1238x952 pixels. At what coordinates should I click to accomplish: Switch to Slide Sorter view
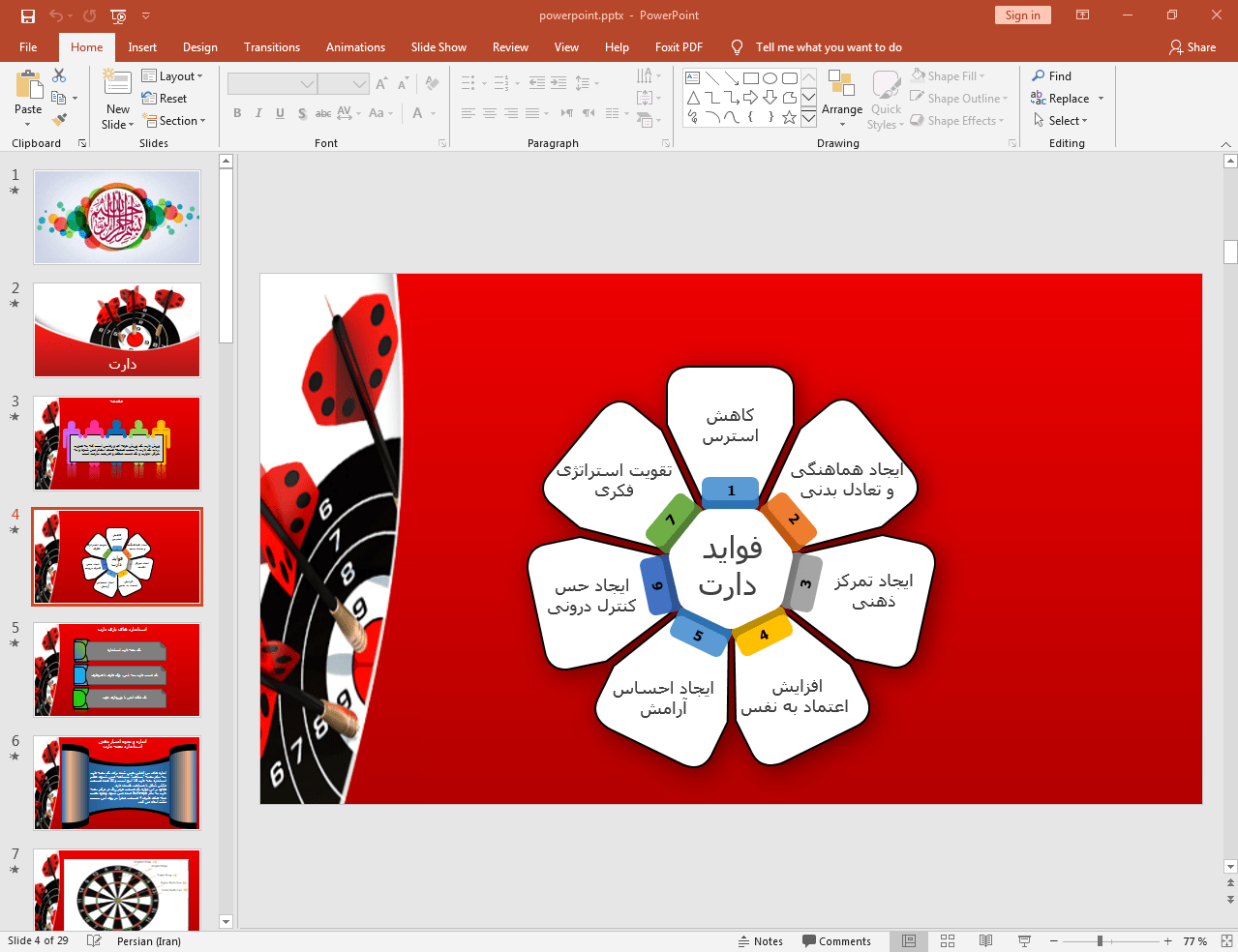point(948,940)
